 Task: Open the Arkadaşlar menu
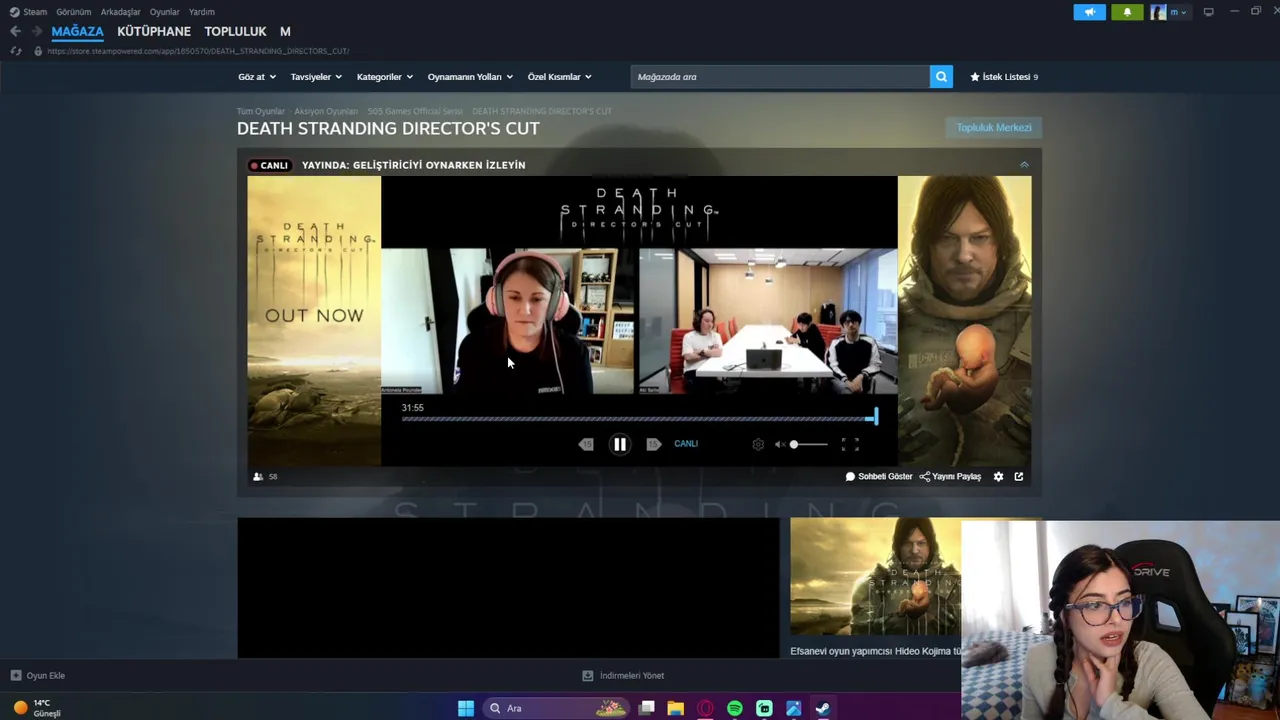[x=120, y=12]
